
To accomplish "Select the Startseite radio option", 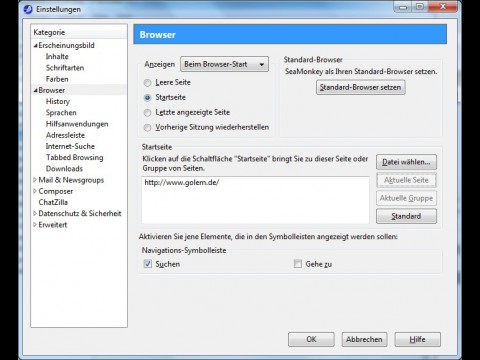I will click(147, 98).
